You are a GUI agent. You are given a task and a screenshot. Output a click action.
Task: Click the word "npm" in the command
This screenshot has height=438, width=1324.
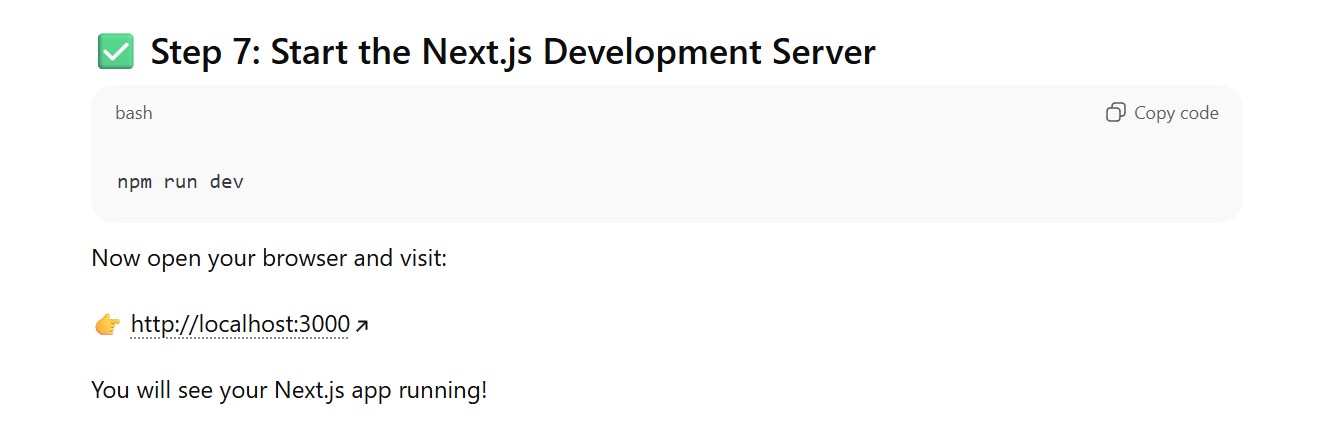134,182
